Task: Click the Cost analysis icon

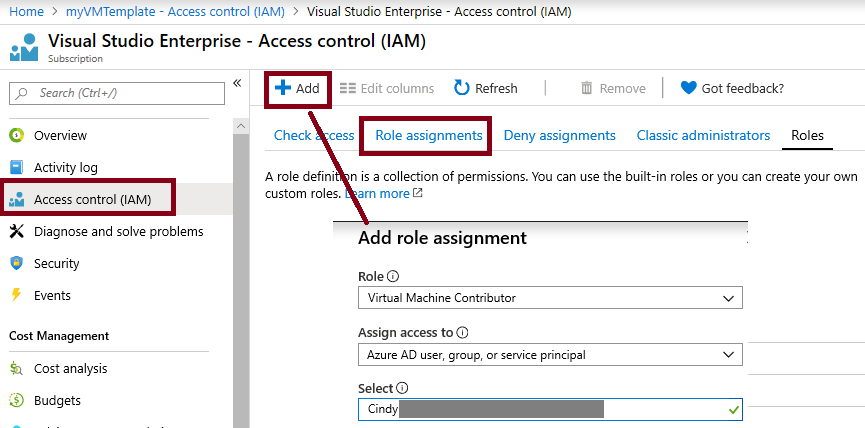Action: 17,368
